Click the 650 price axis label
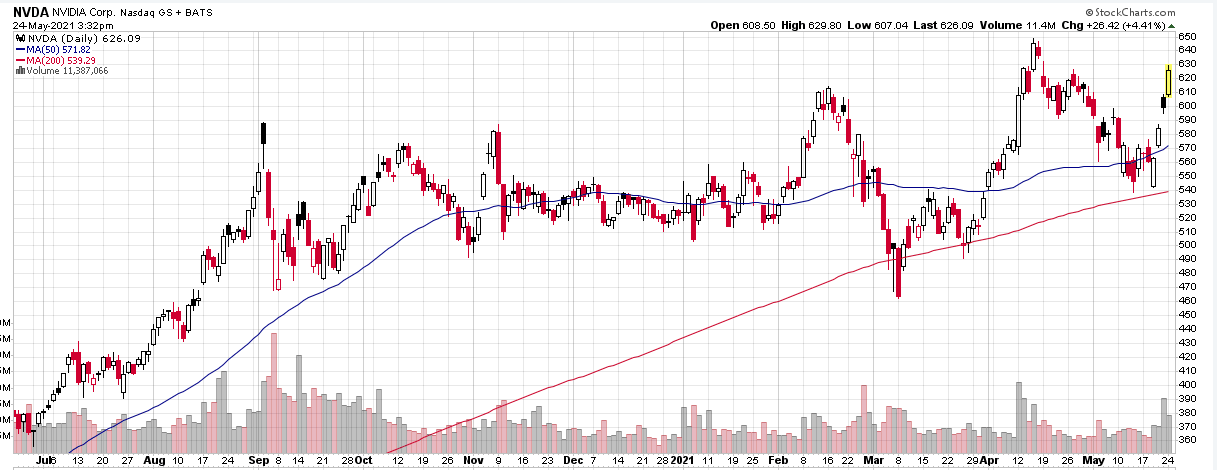The width and height of the screenshot is (1217, 470). click(1188, 35)
